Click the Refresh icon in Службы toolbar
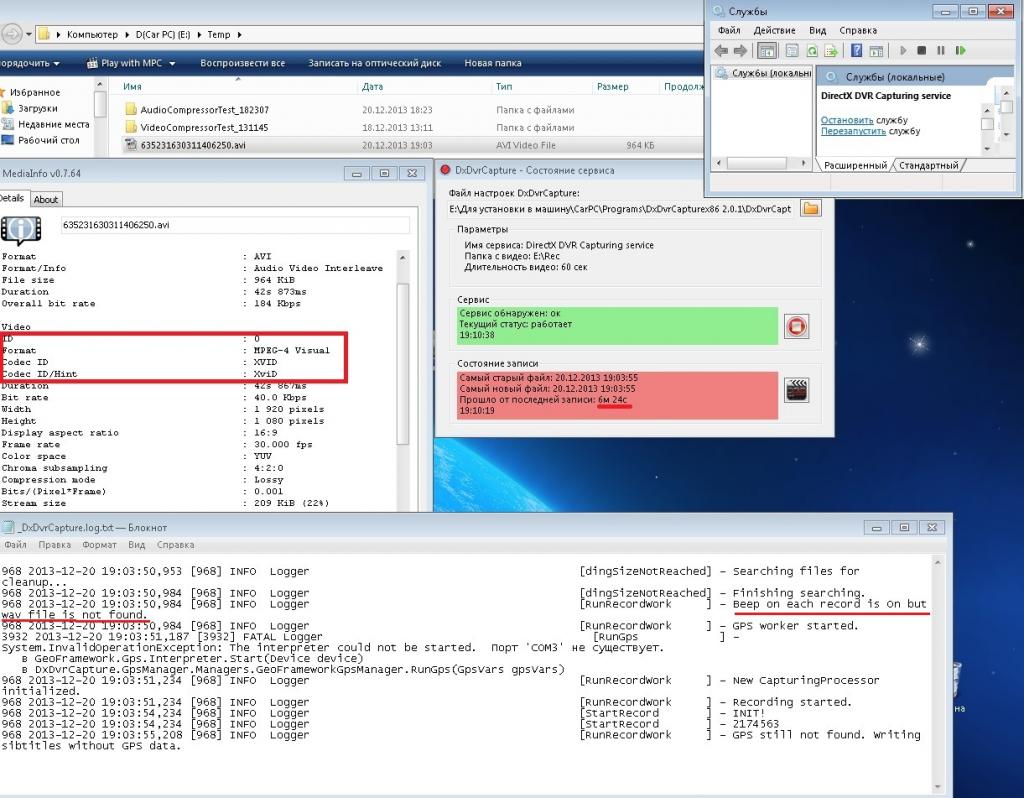This screenshot has height=798, width=1024. click(x=813, y=50)
